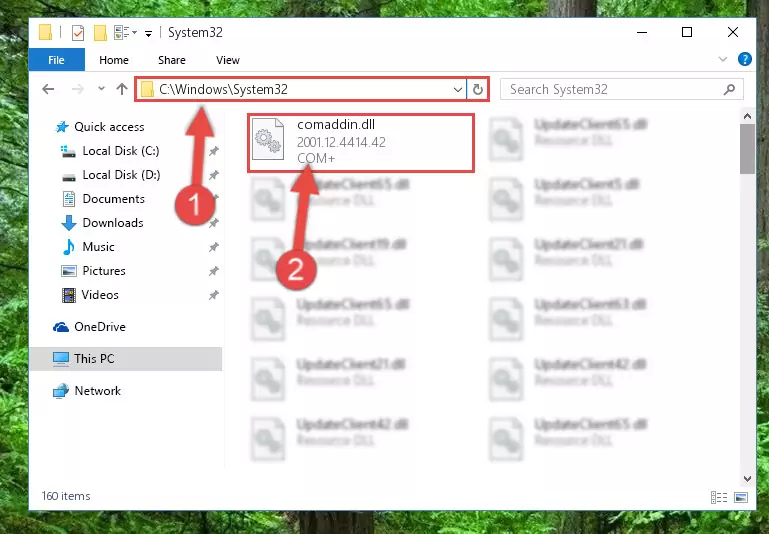Switch to Large icons view in status bar
769x534 pixels.
click(741, 497)
